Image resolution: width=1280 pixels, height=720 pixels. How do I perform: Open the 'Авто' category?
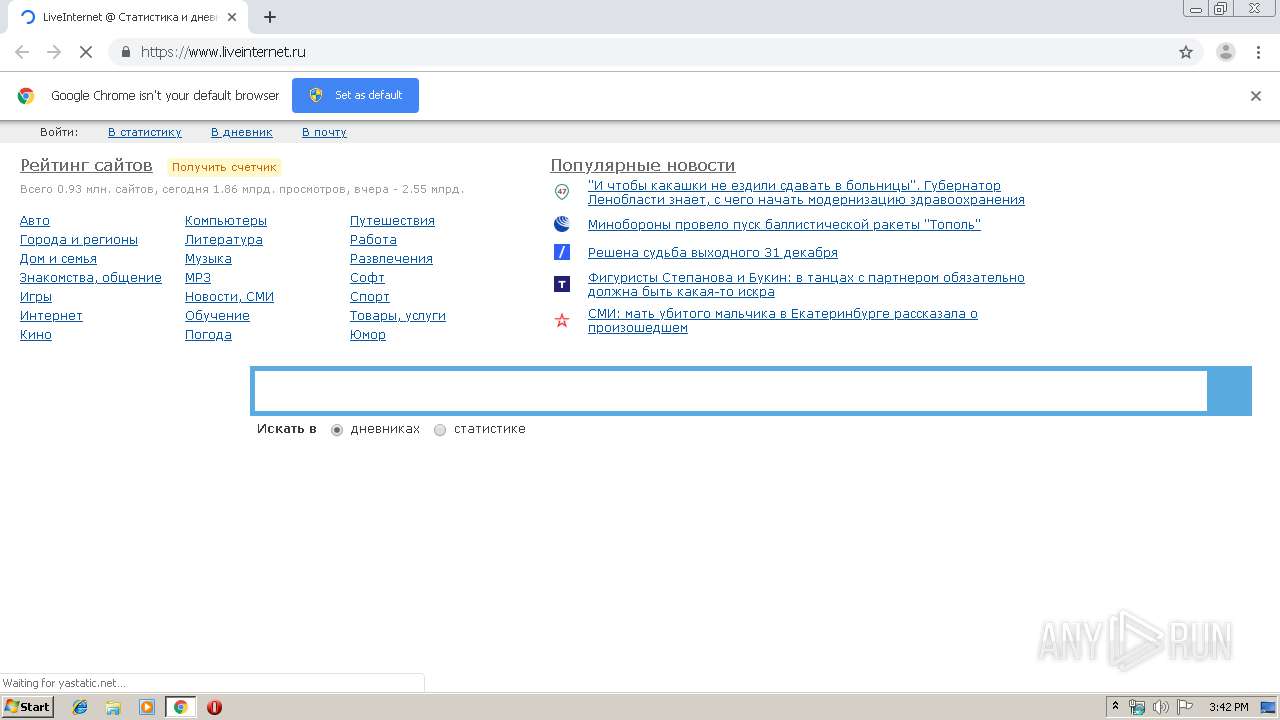tap(35, 221)
